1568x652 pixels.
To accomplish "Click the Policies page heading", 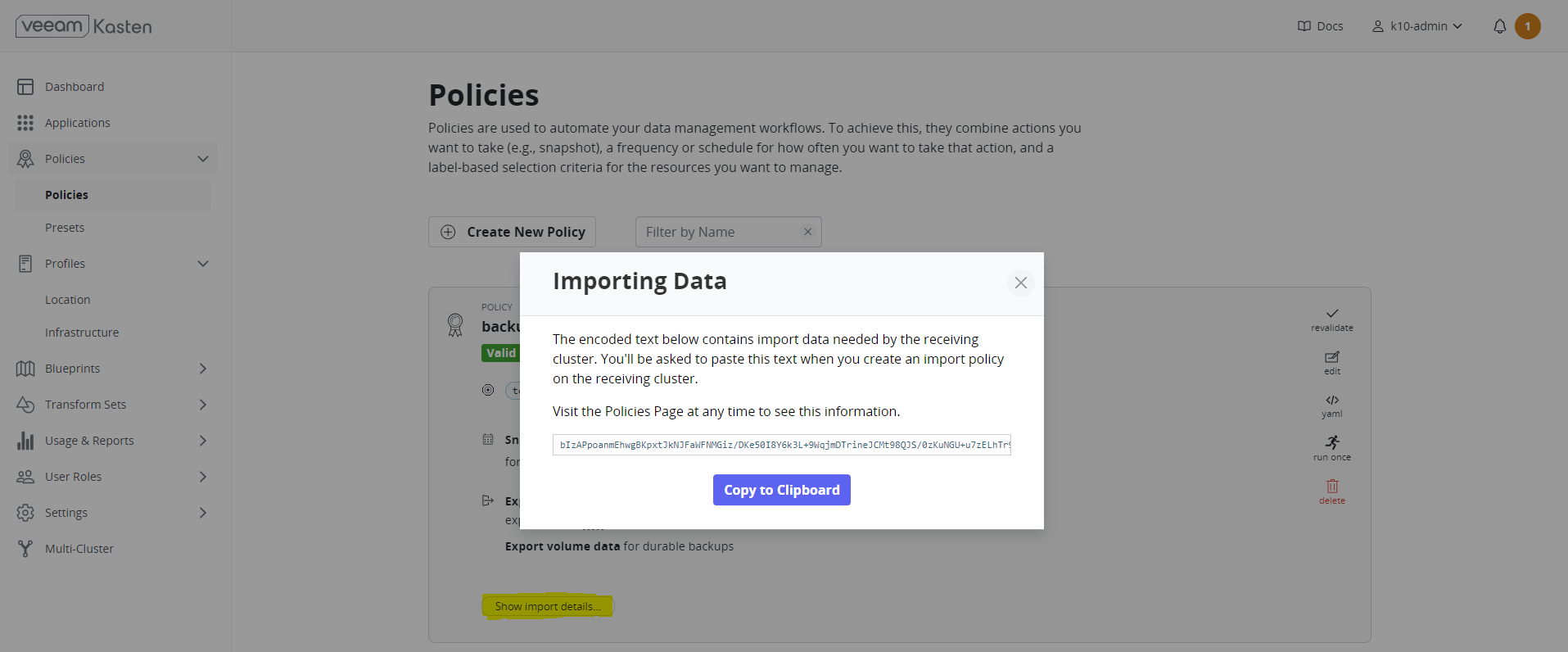I will click(484, 95).
